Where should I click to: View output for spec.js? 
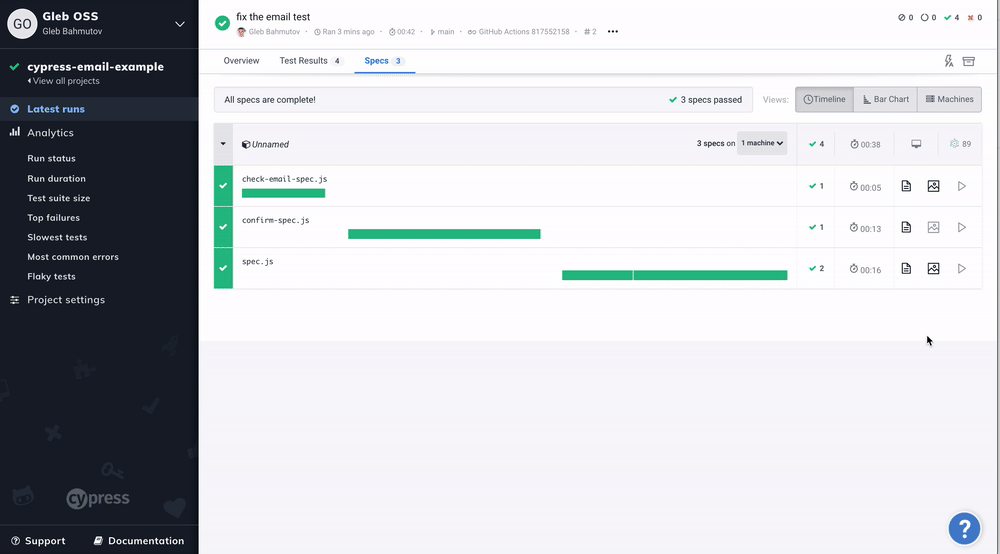point(906,269)
